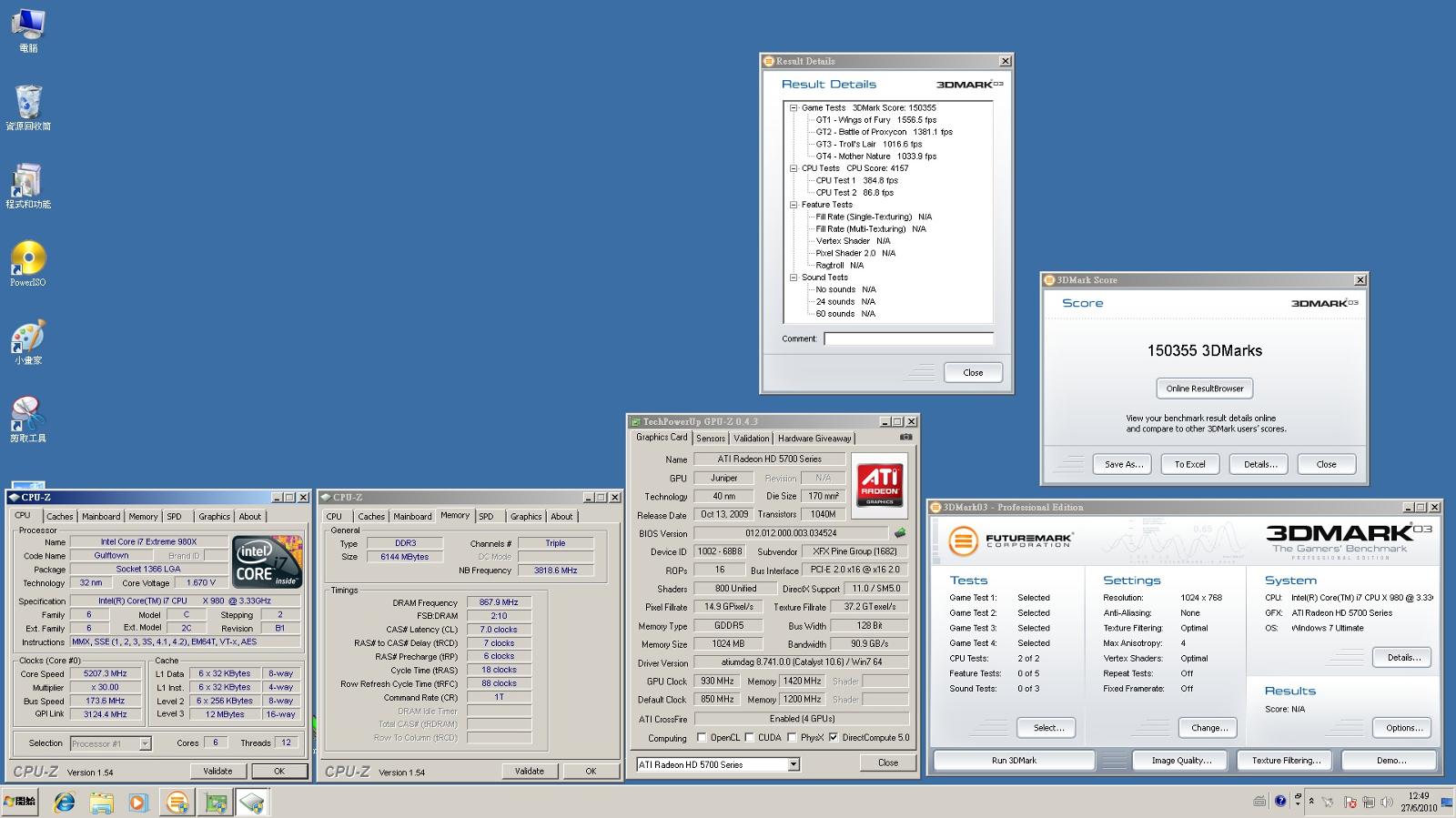Uncheck DirectCompute 5.0 in GPU-Z
The image size is (1456, 818).
tap(833, 737)
